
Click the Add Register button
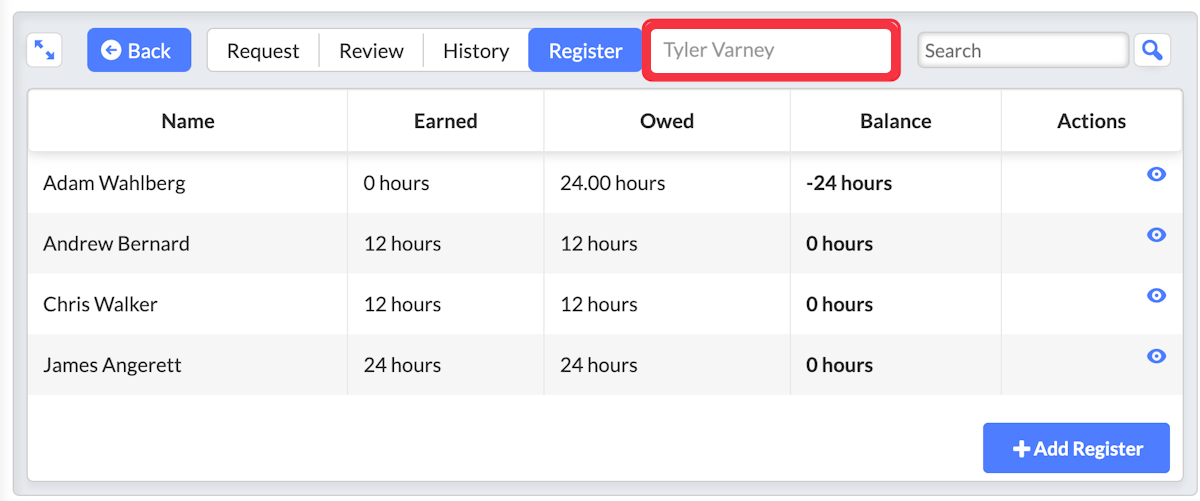(x=1076, y=448)
